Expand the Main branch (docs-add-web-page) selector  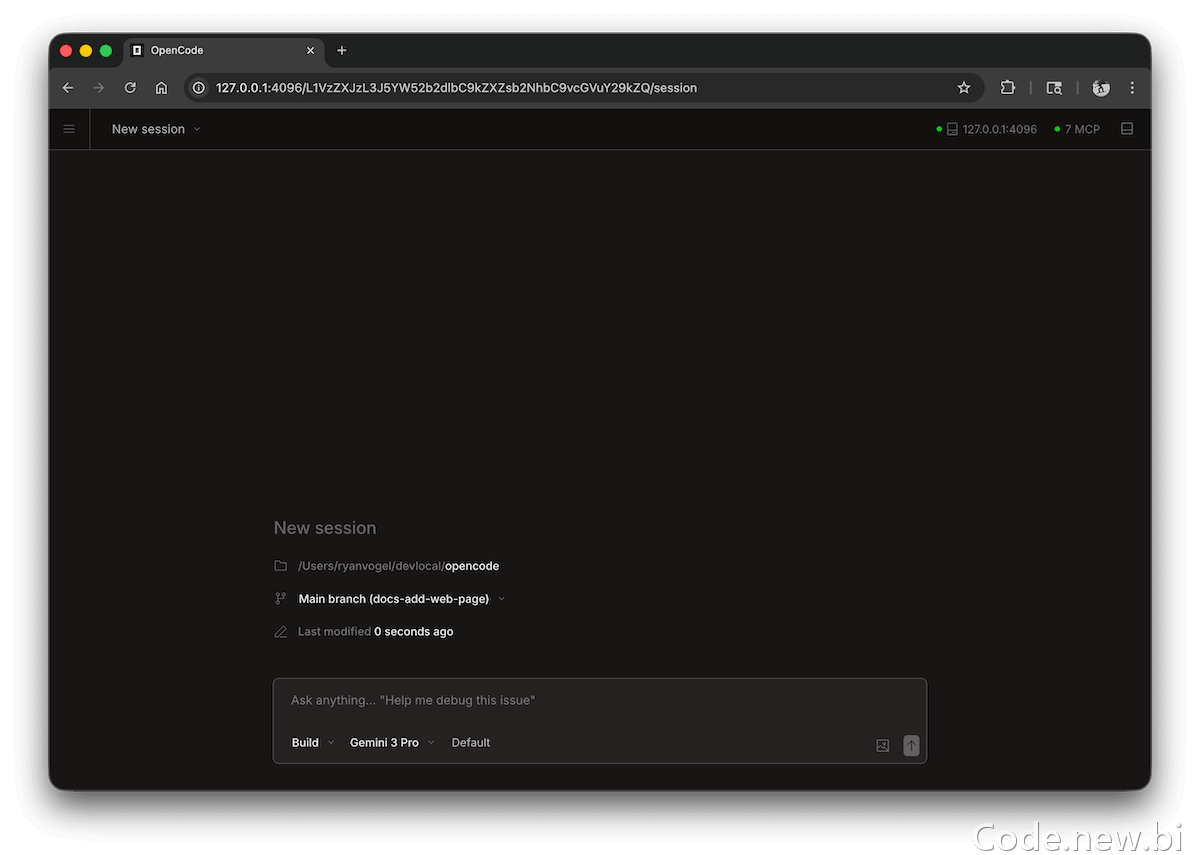tap(402, 599)
